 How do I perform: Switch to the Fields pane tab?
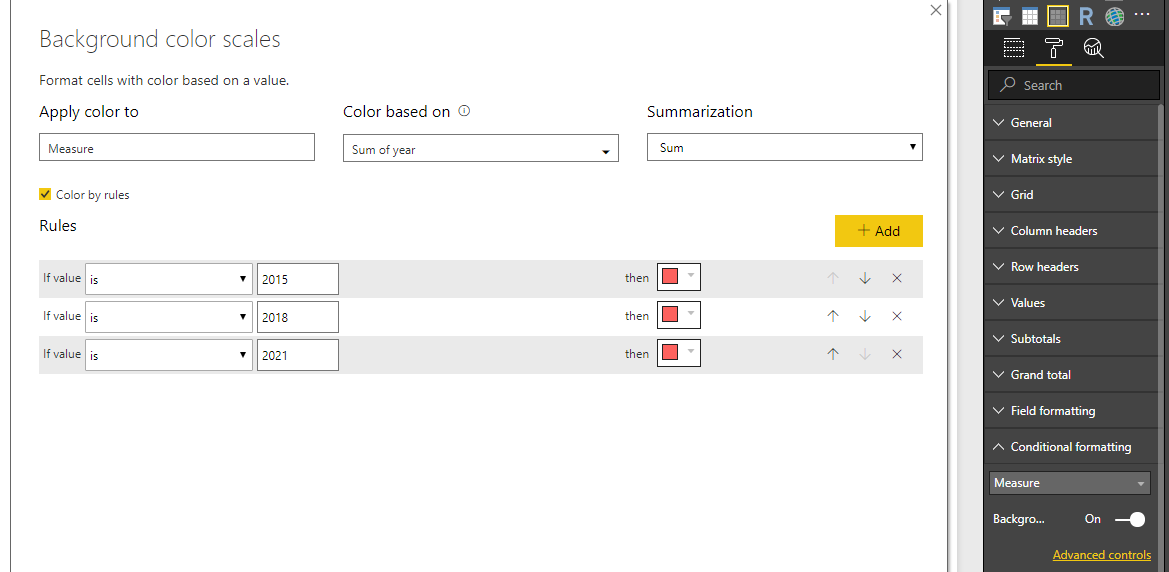[1014, 48]
